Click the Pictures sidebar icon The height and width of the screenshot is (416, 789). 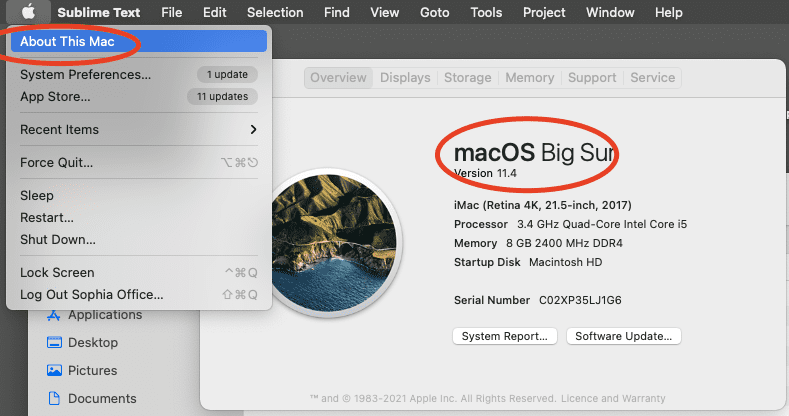[x=54, y=371]
